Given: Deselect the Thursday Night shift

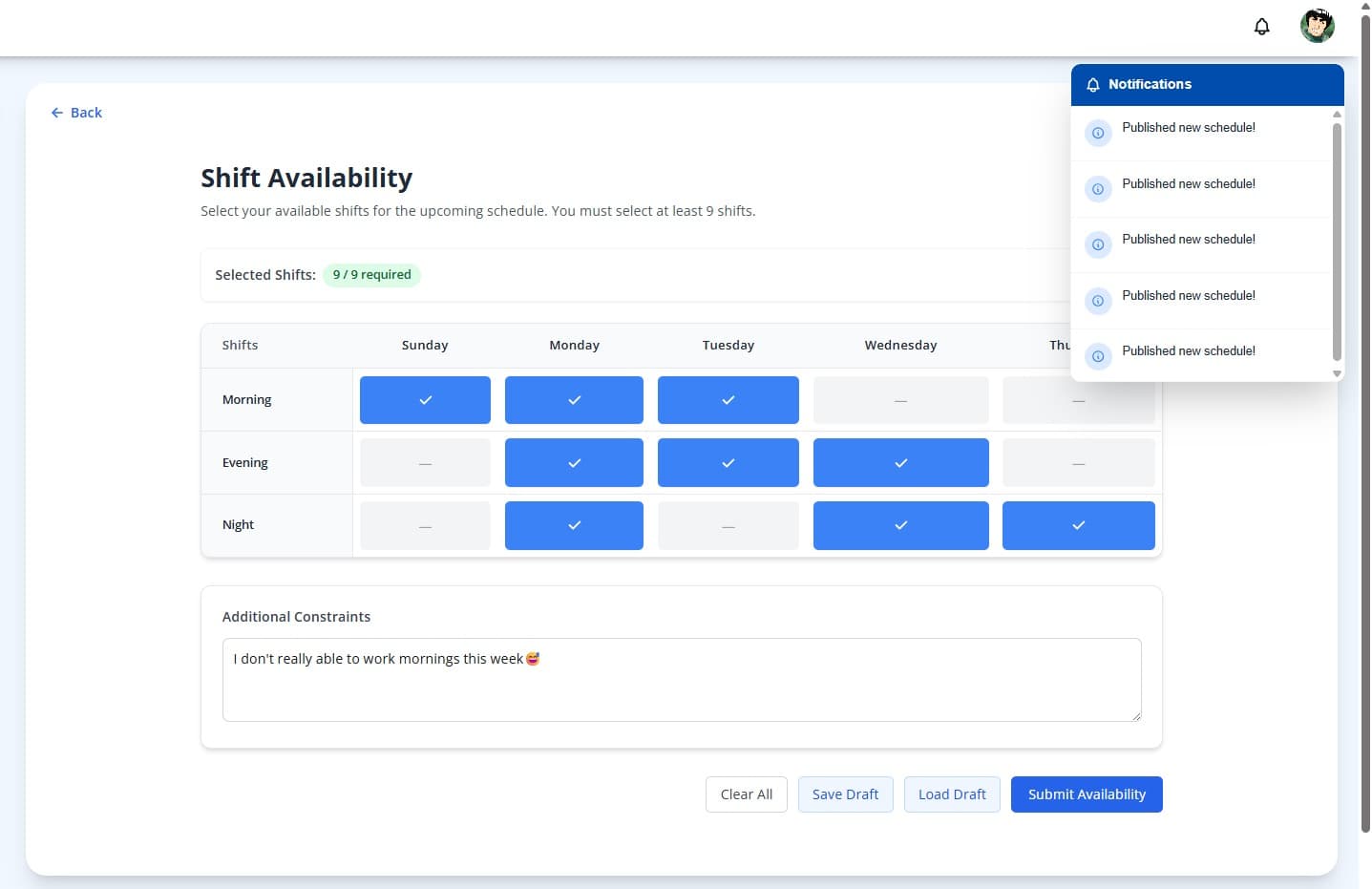Looking at the screenshot, I should click(1079, 525).
